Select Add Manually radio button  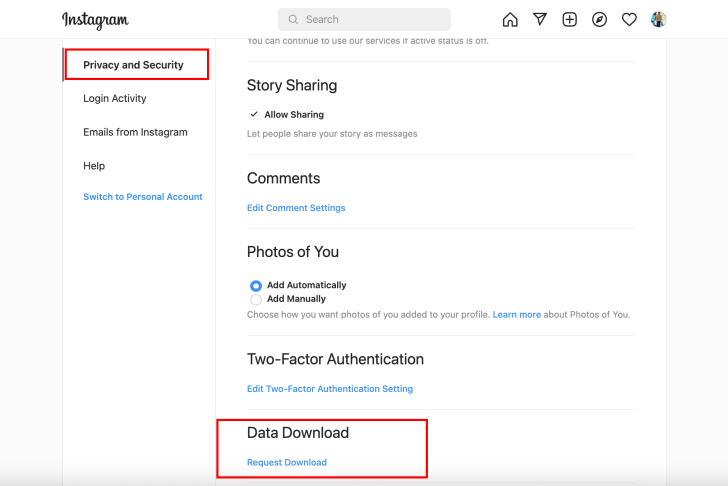256,299
